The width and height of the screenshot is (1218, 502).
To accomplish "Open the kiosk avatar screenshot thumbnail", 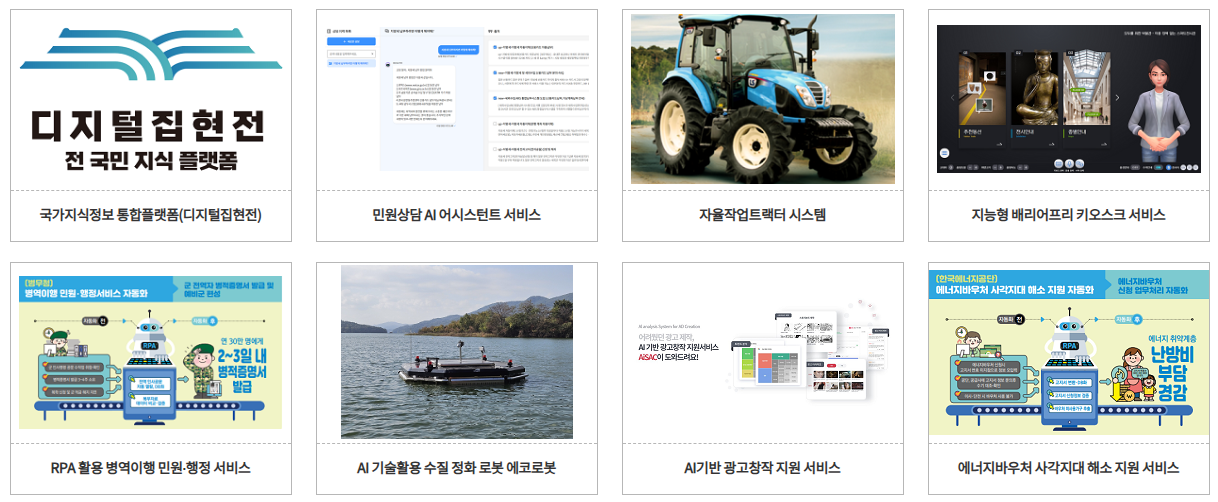I will tap(1069, 99).
